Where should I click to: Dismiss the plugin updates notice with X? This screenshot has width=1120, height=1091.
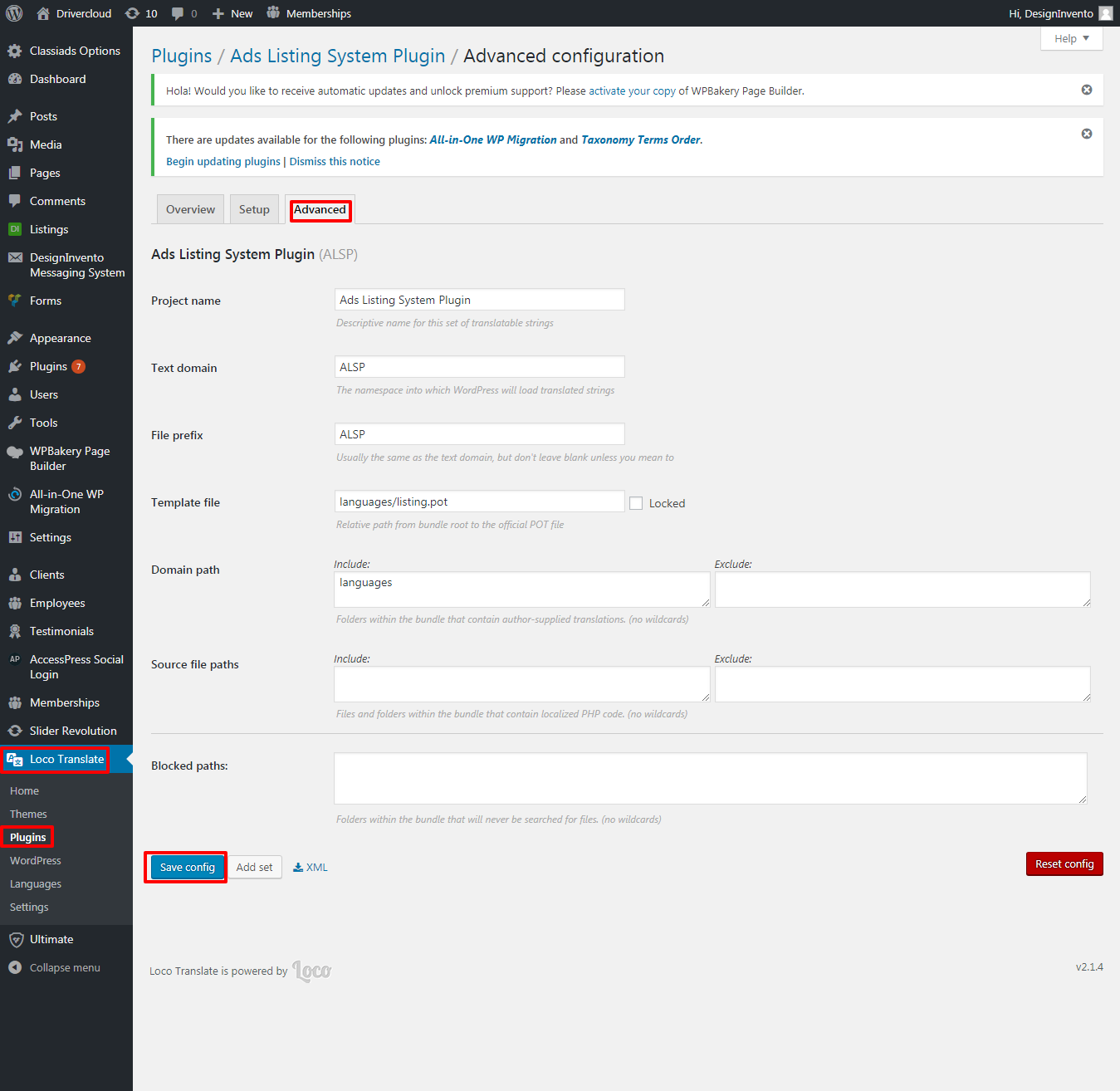[1087, 134]
